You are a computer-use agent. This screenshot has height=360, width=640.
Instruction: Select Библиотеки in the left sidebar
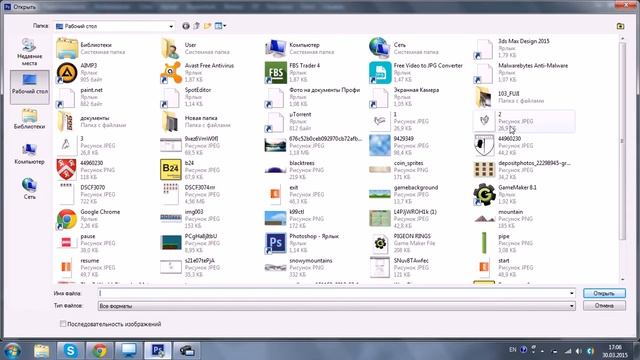point(29,119)
